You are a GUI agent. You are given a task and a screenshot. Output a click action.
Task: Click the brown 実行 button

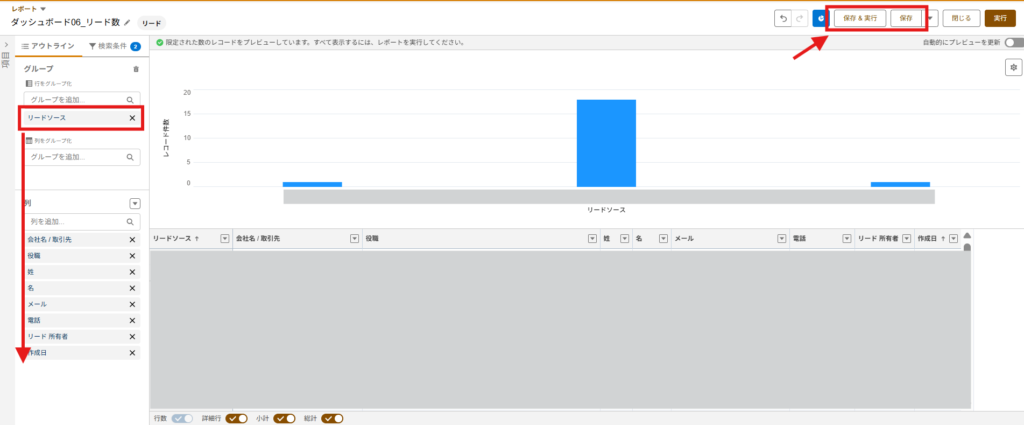pos(1000,18)
